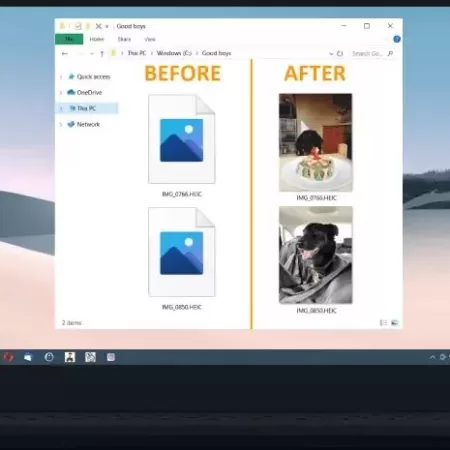Select the dog in car photo thumbnail
The width and height of the screenshot is (450, 450).
point(315,255)
